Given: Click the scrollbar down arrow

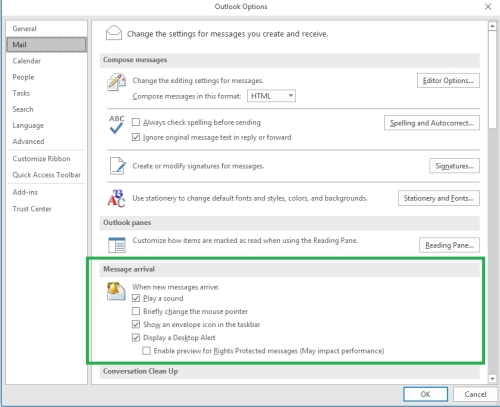Looking at the screenshot, I should [492, 379].
